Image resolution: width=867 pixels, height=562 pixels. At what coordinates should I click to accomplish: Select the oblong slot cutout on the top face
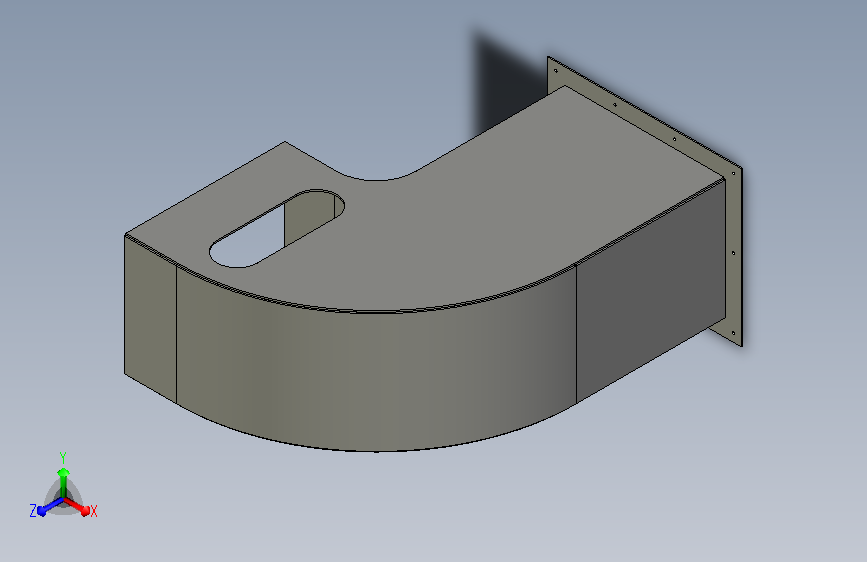pyautogui.click(x=276, y=228)
